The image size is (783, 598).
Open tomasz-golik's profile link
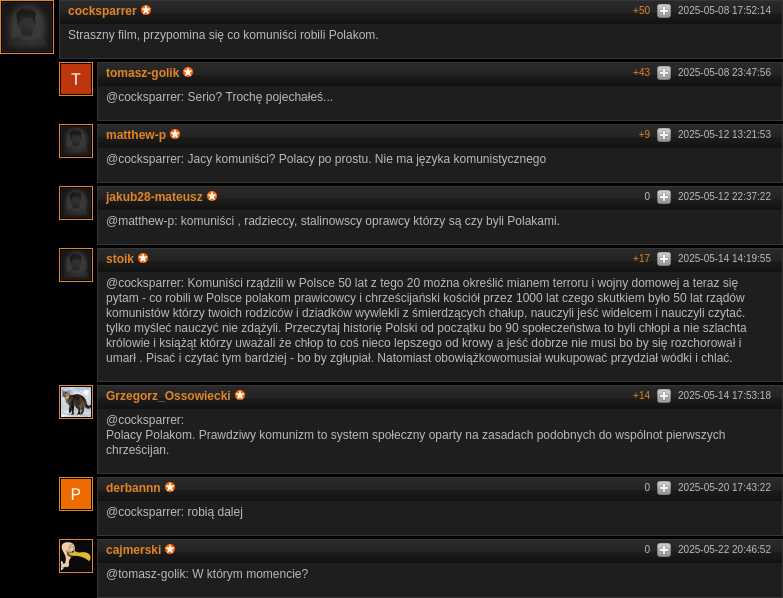click(142, 73)
